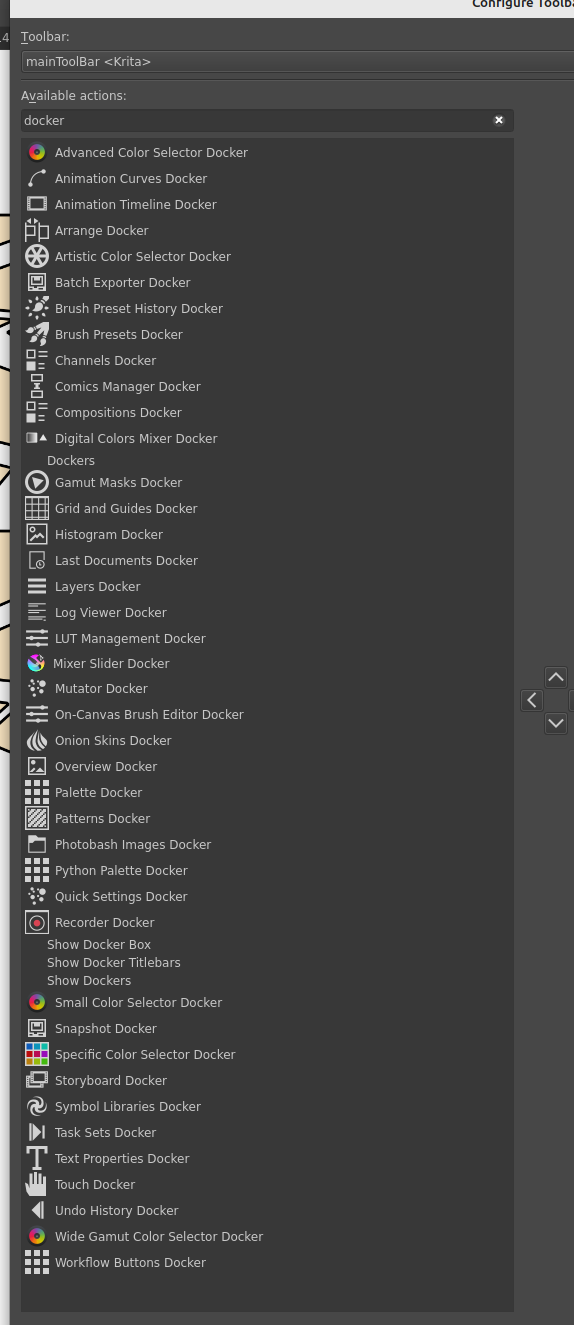Screen dimensions: 574x1325
Task: Select the Wide Gamut Color Selector Docker icon
Action: pos(37,1237)
